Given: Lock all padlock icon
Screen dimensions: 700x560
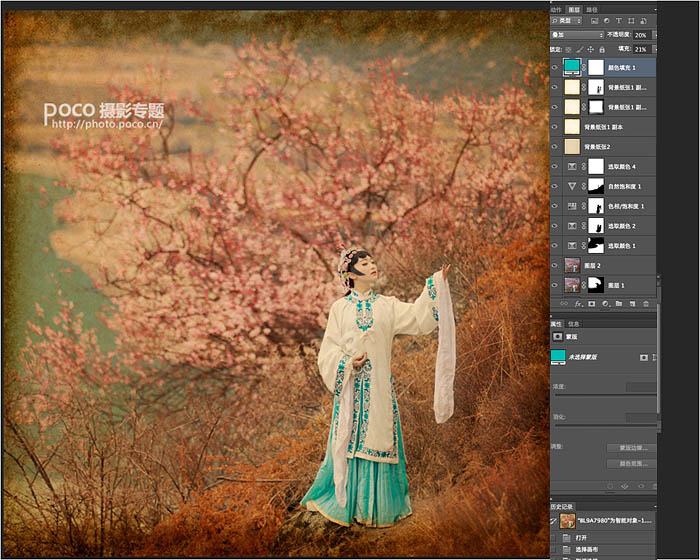Looking at the screenshot, I should pos(602,50).
